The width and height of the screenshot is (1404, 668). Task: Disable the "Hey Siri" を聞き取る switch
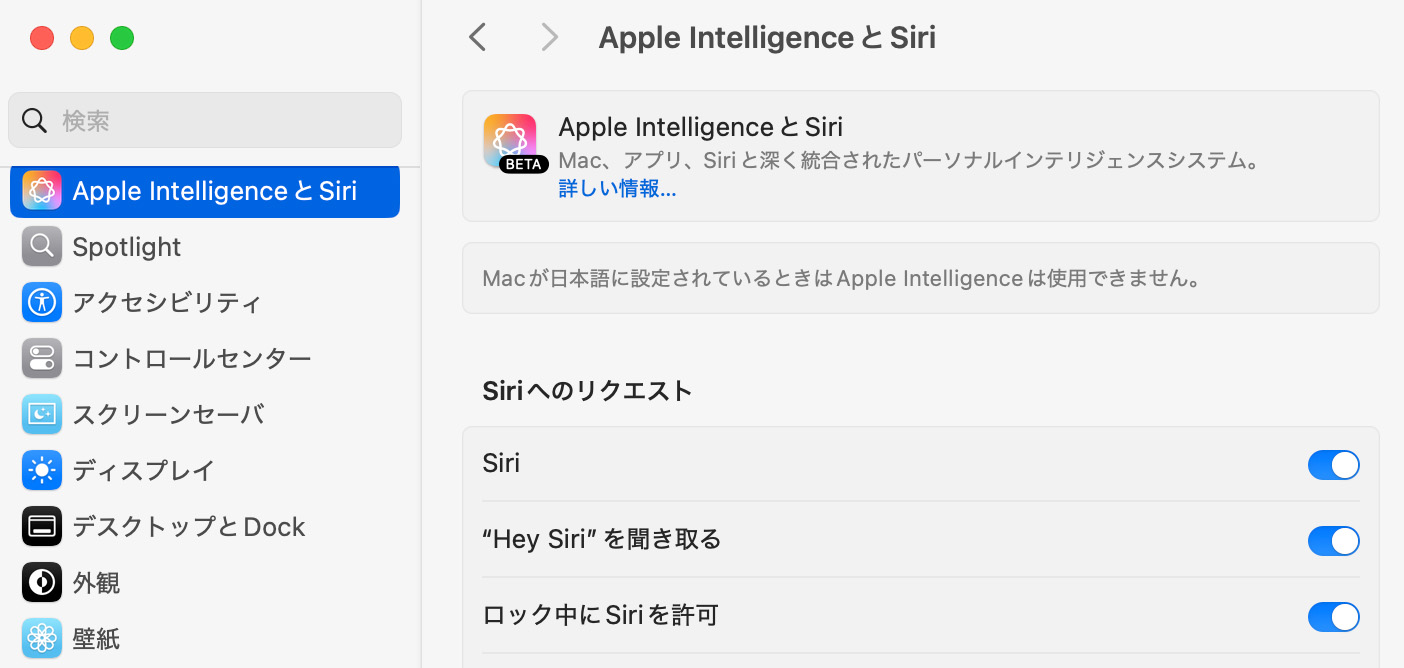point(1333,541)
